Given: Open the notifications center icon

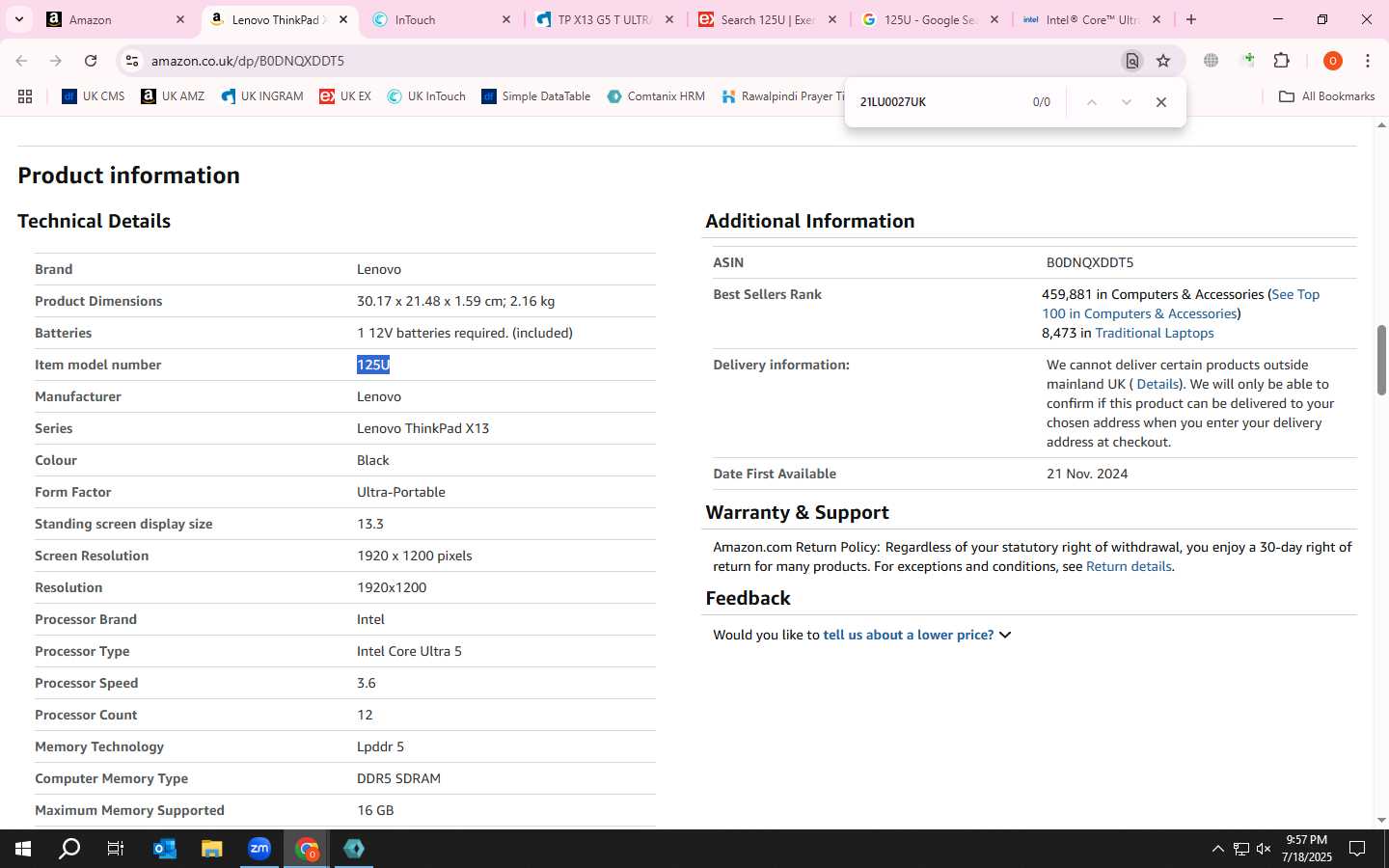Looking at the screenshot, I should [1357, 849].
